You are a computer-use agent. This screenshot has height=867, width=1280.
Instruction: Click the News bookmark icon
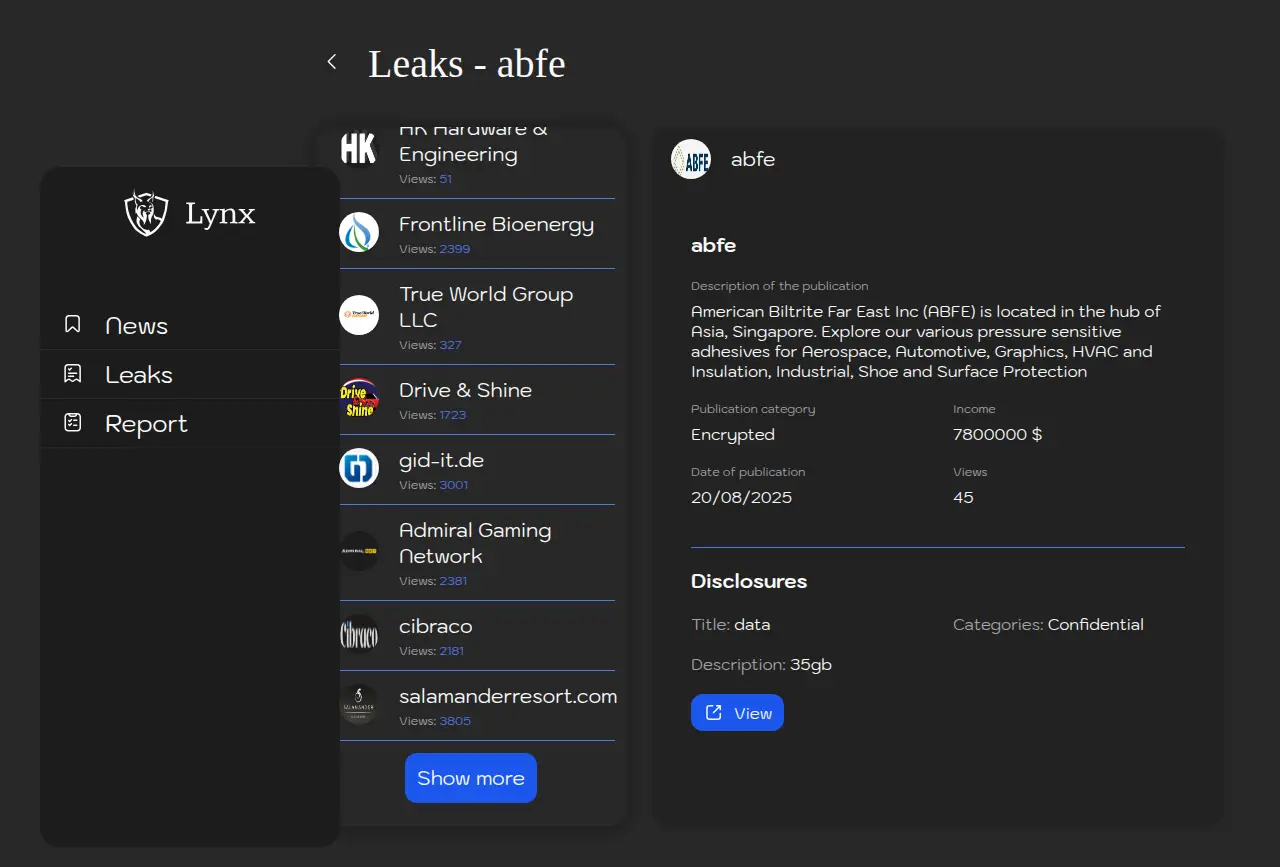tap(73, 325)
